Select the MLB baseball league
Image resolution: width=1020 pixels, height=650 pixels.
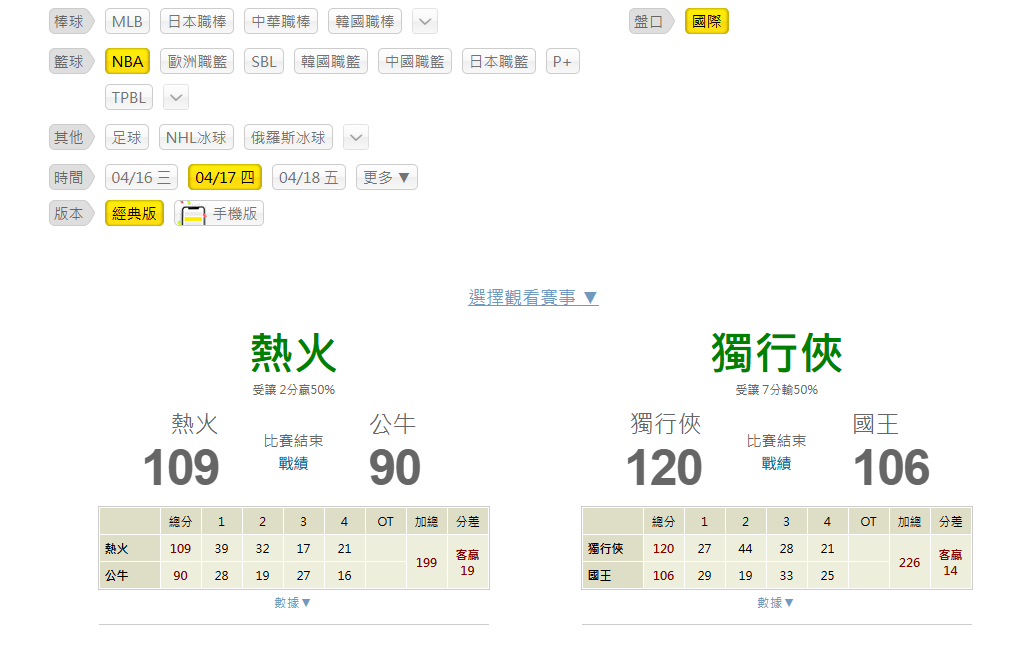click(x=128, y=21)
